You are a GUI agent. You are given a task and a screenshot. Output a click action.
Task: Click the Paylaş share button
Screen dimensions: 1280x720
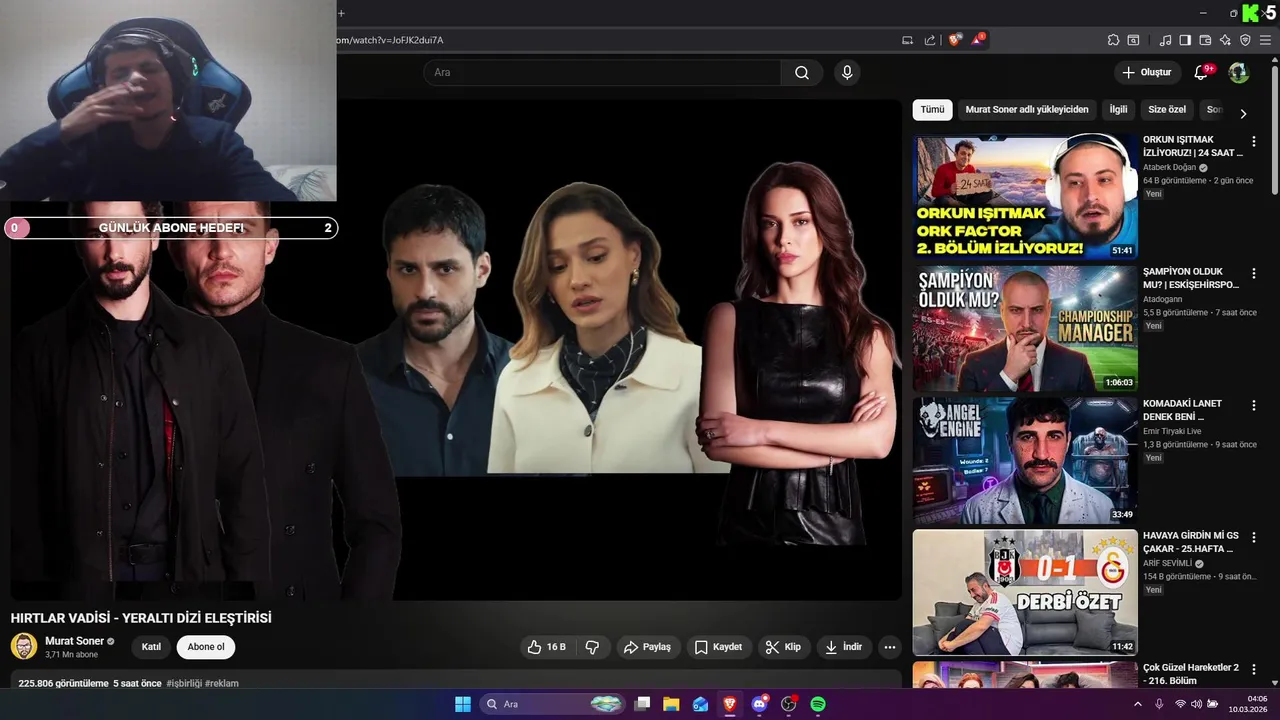coord(647,647)
